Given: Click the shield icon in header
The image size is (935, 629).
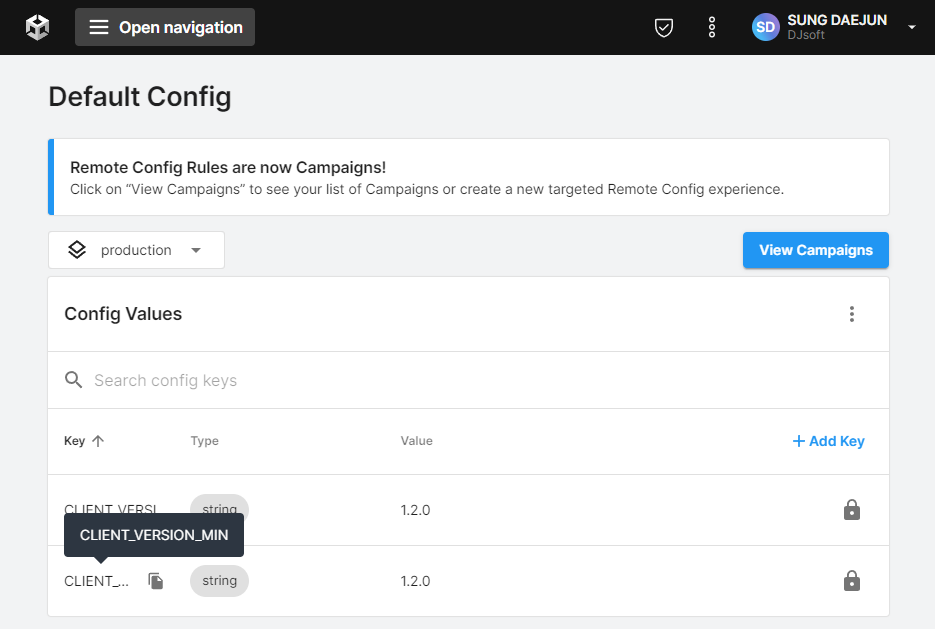Looking at the screenshot, I should (x=663, y=27).
